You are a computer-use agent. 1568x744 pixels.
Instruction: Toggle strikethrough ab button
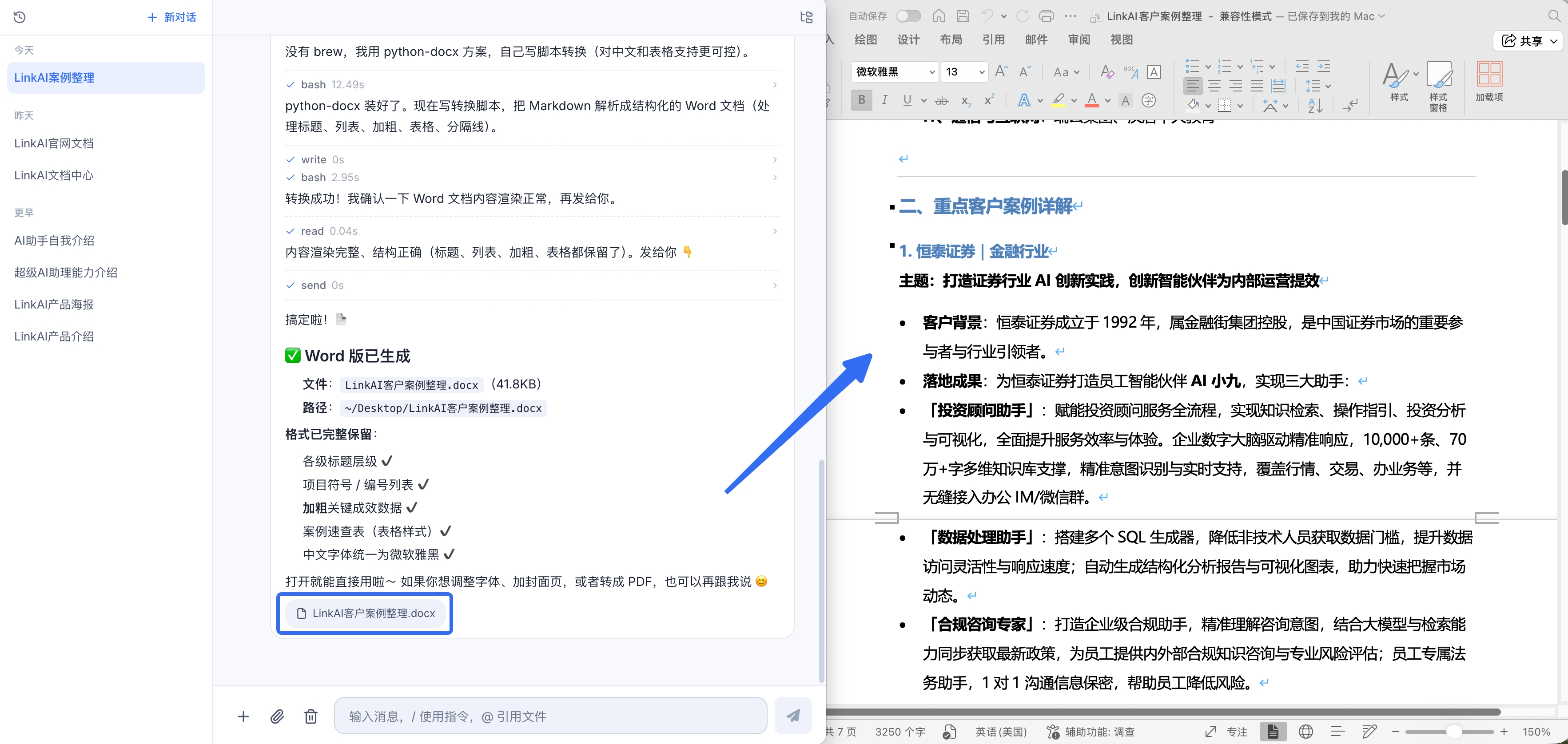(x=942, y=101)
